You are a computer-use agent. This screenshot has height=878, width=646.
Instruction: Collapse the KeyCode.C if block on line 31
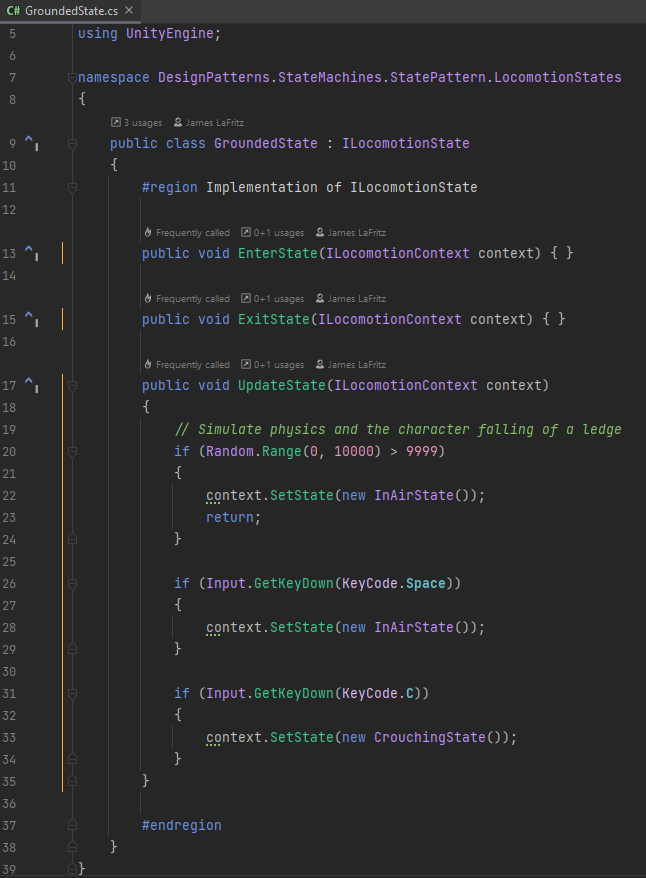coord(72,694)
